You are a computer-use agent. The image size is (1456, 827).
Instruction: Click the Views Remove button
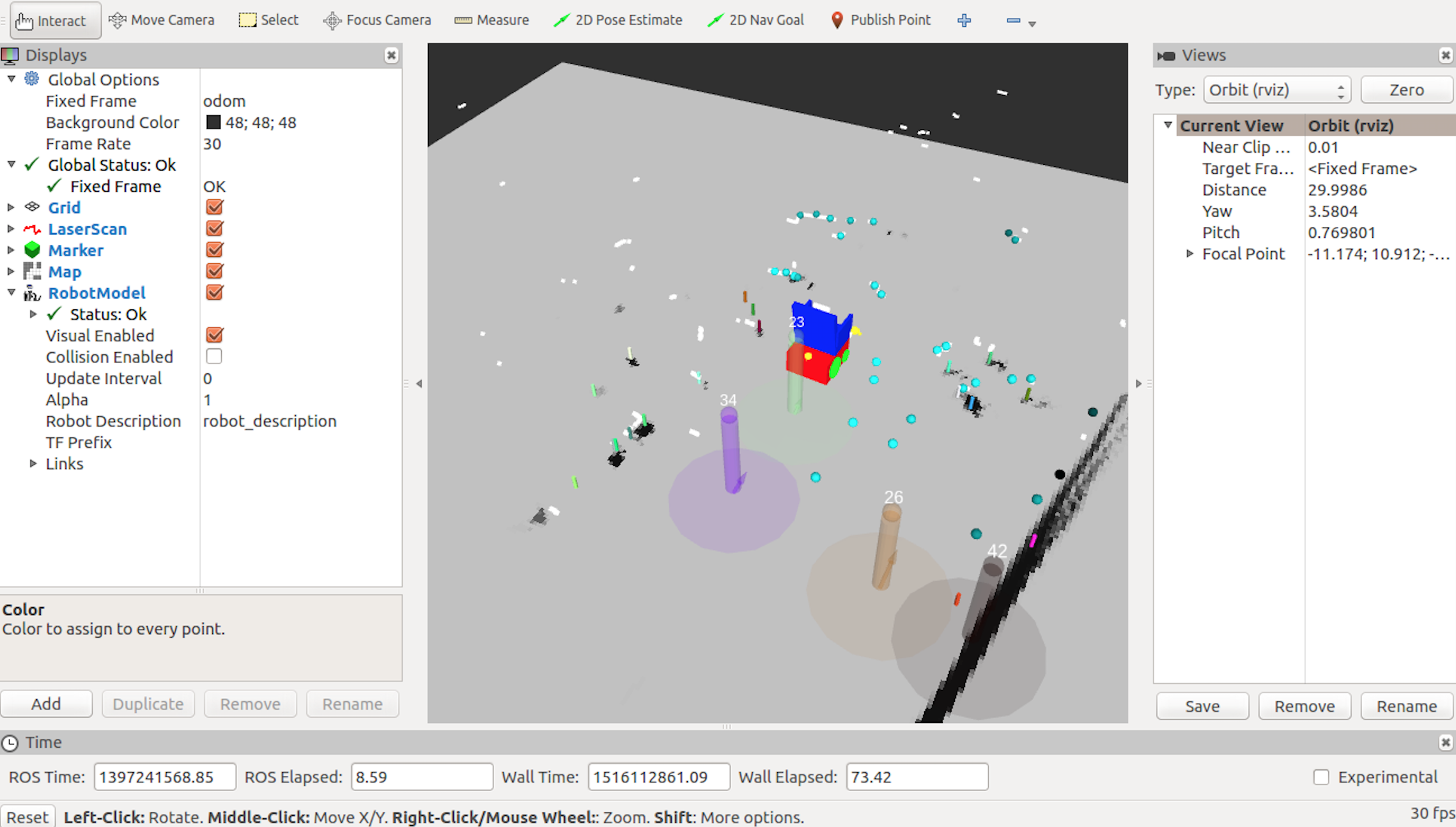tap(1305, 706)
